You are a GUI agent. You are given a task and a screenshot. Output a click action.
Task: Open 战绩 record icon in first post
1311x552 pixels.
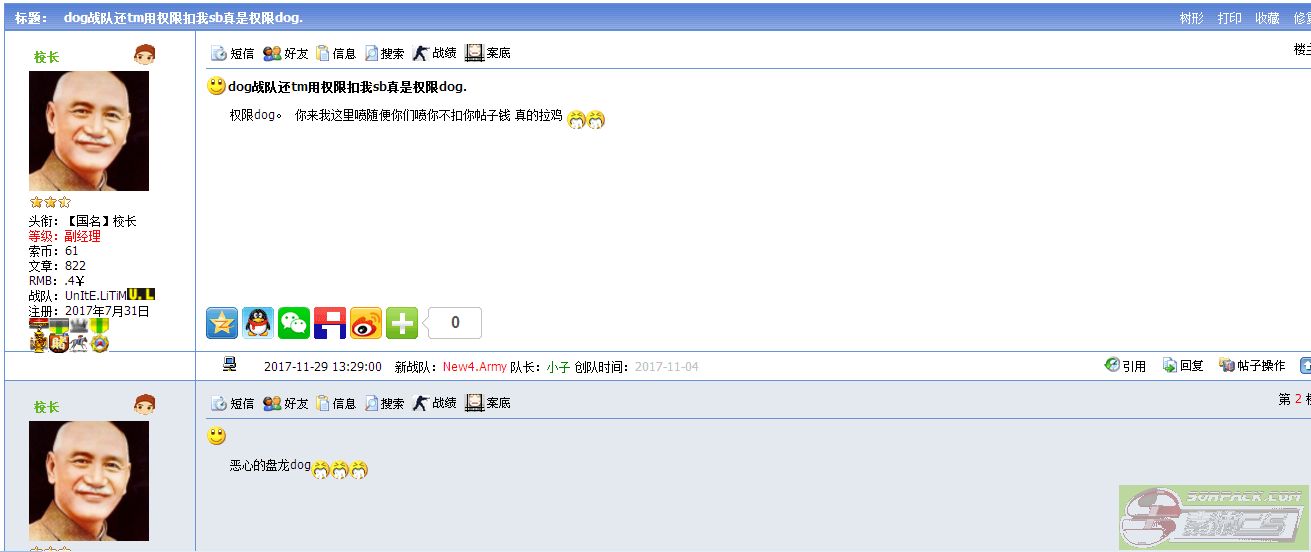click(435, 53)
